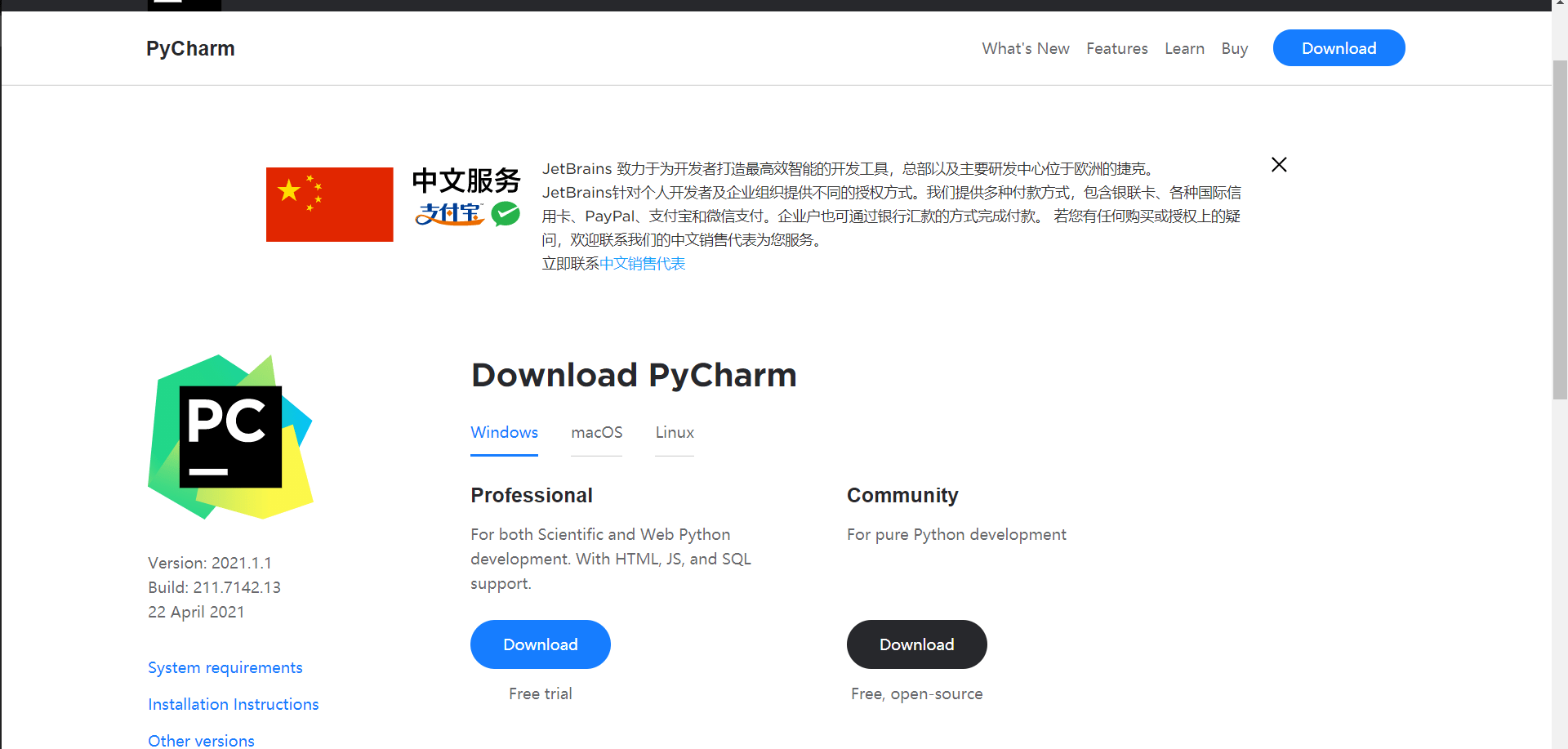
Task: Click the 中文服务 banner title
Action: [466, 181]
